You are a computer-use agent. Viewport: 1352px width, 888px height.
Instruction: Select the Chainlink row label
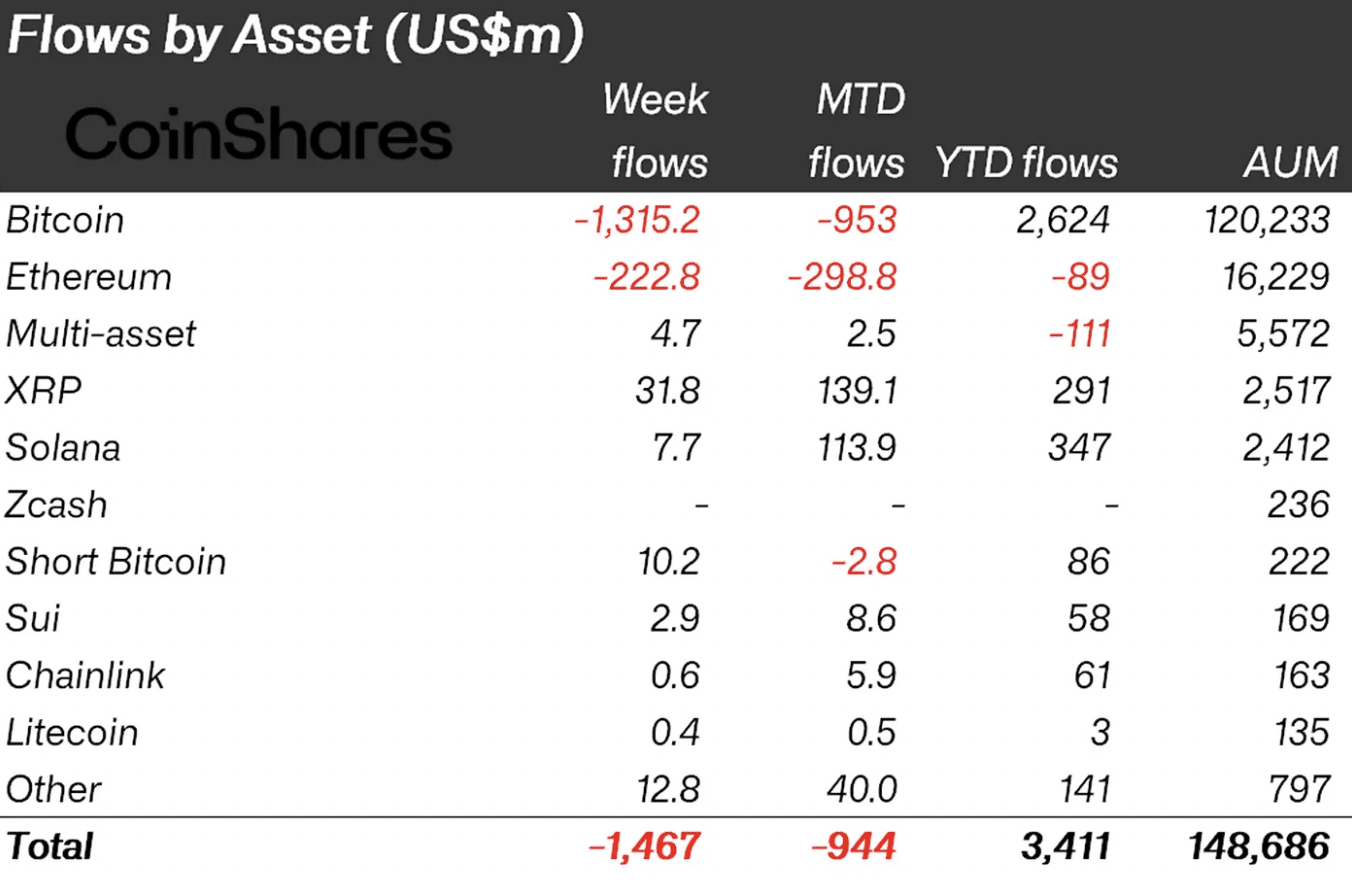pyautogui.click(x=85, y=676)
